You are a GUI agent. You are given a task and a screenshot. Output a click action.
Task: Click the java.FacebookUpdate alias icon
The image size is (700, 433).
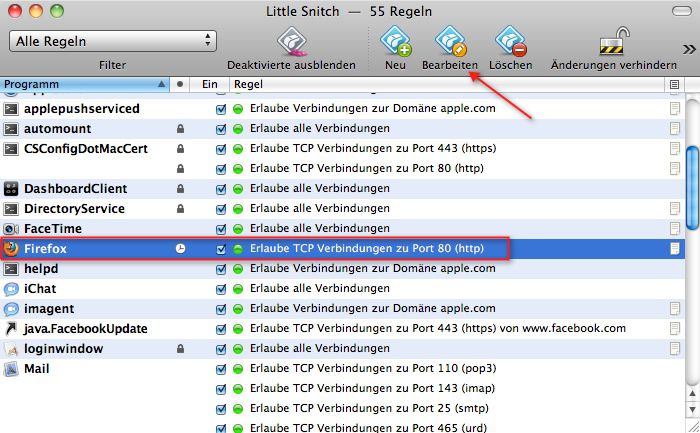tap(11, 329)
